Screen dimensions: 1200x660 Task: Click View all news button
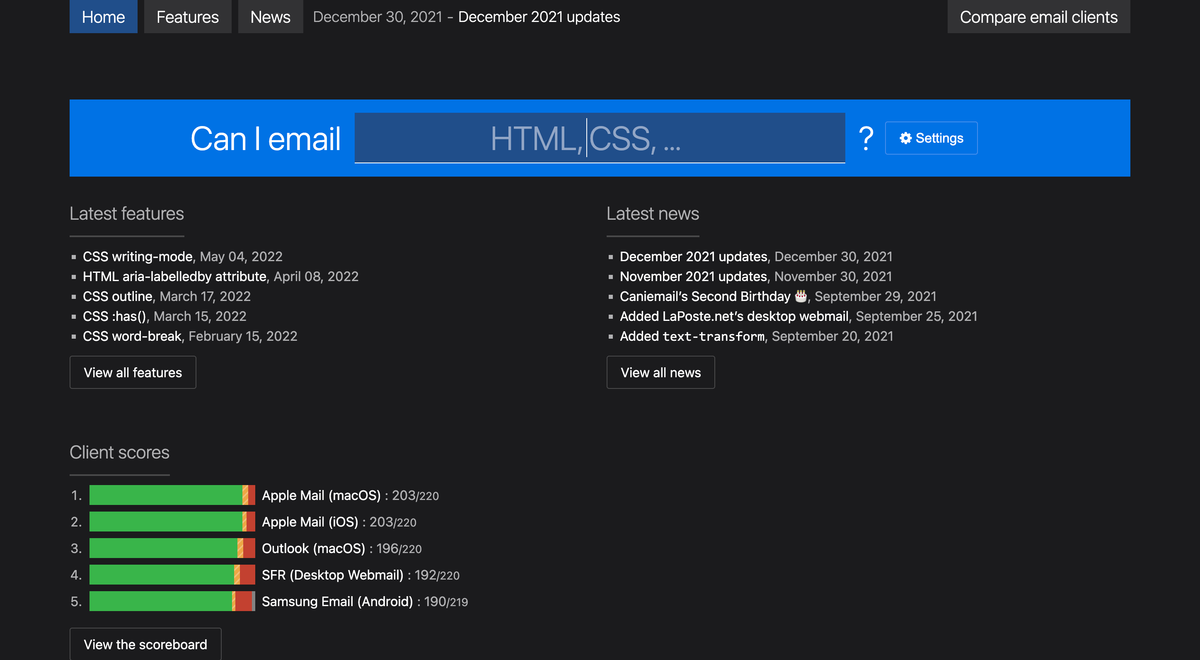coord(661,372)
